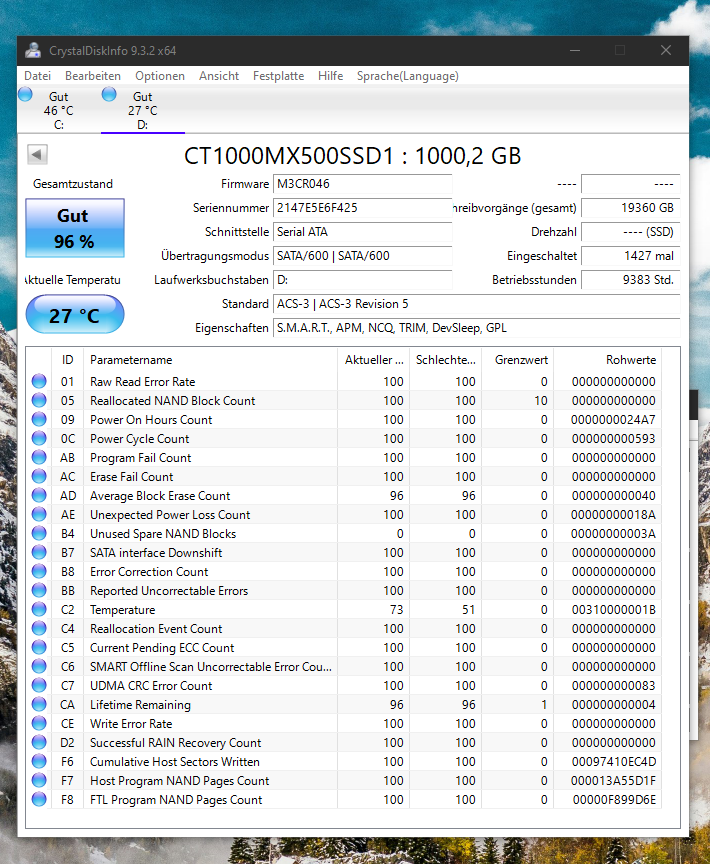
Task: Click status orb of SATA interface Downshift
Action: coord(39,552)
